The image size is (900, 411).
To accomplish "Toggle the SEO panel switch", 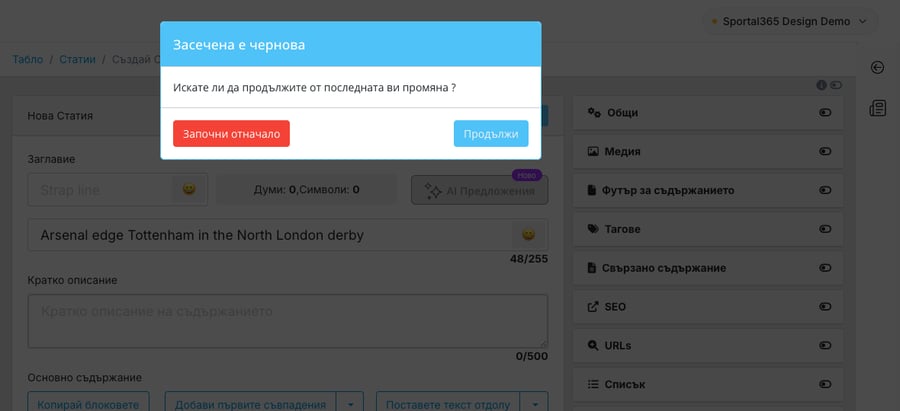I will (825, 307).
